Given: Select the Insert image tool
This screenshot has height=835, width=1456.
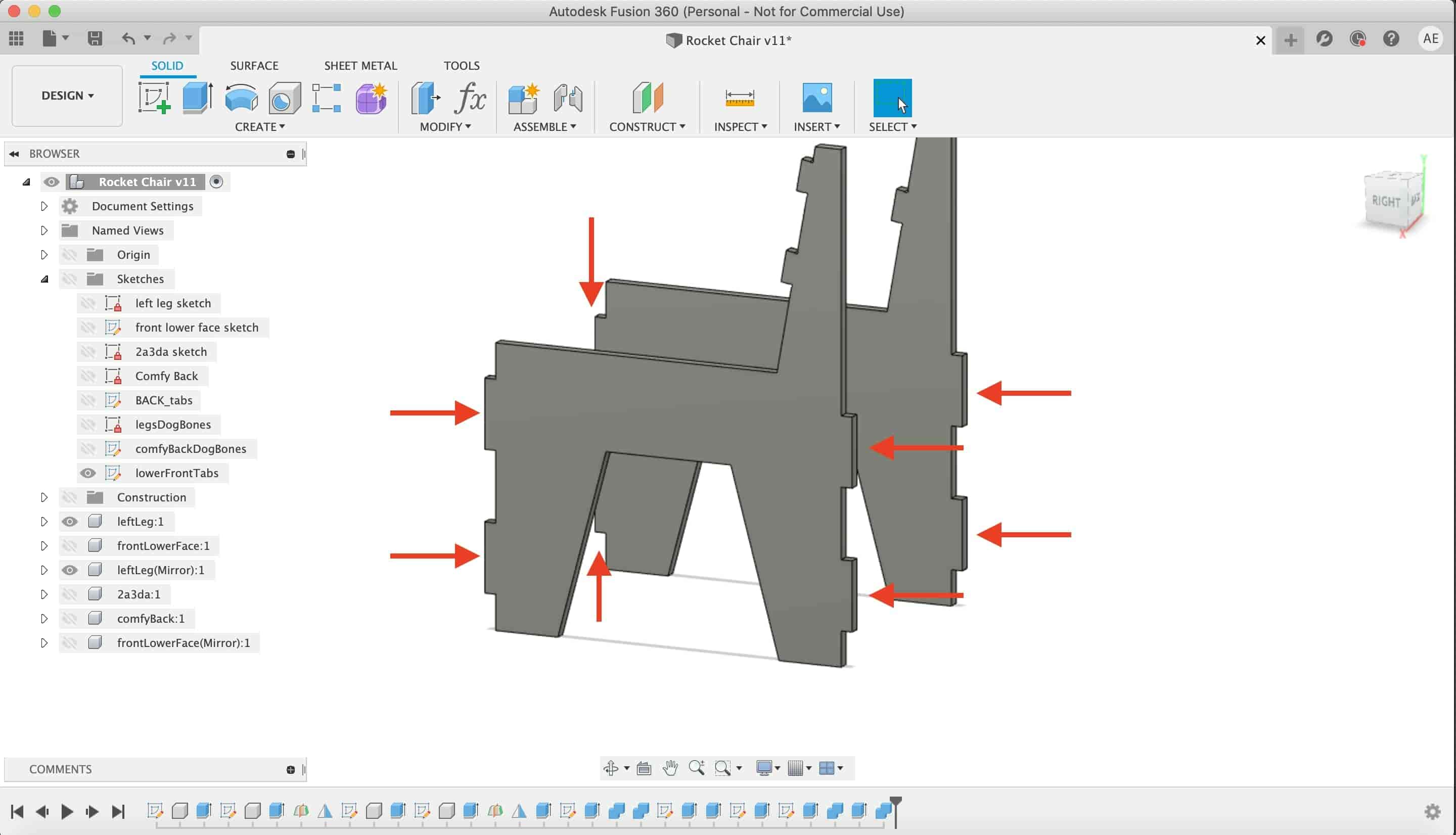Looking at the screenshot, I should pyautogui.click(x=817, y=98).
